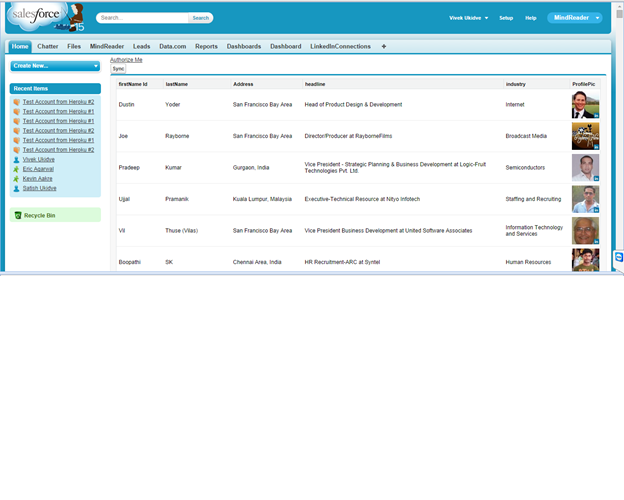
Task: Open the Chatter tab
Action: click(x=48, y=47)
